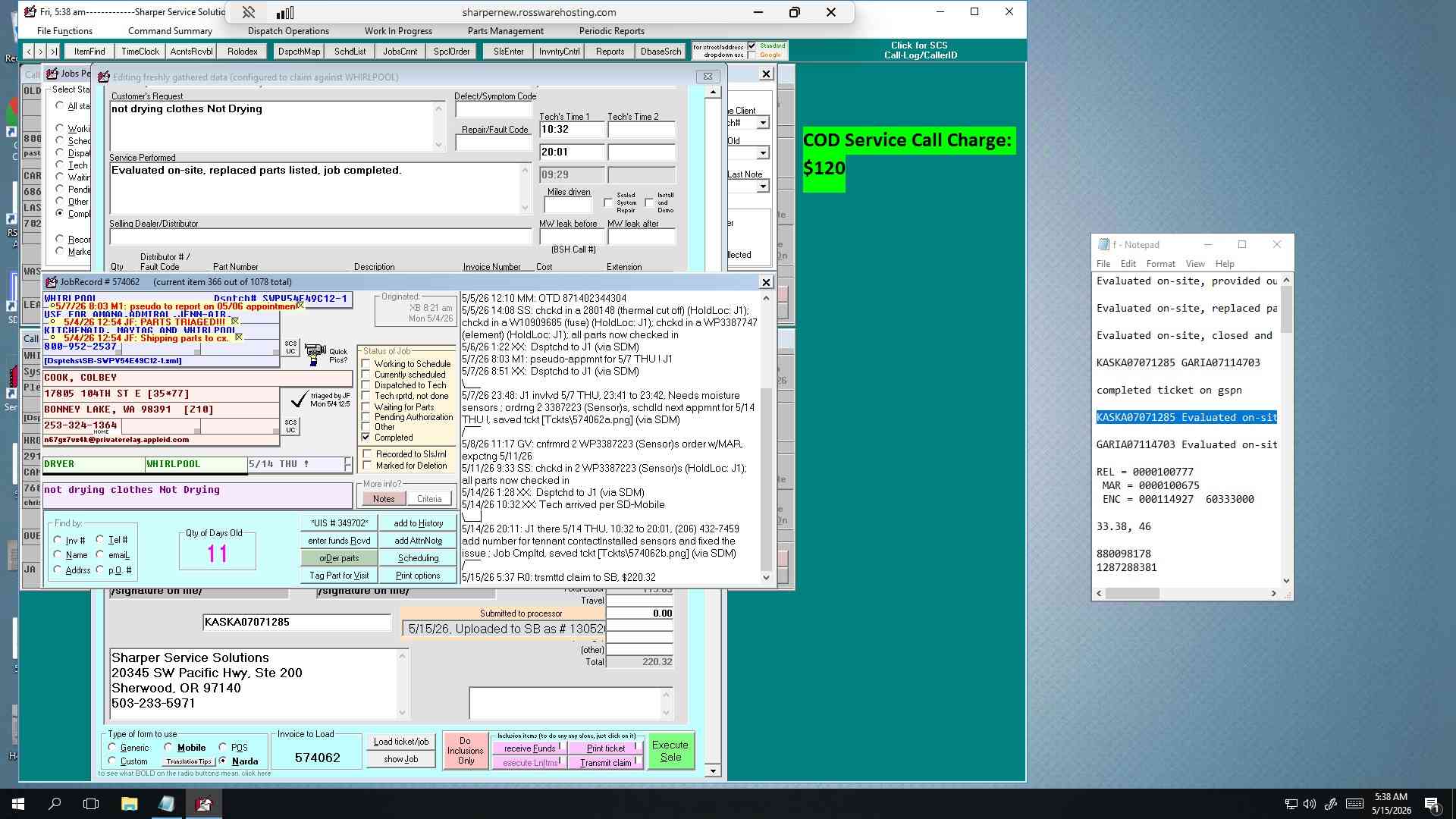This screenshot has width=1456, height=819.
Task: Click the last-record navigation arrow button
Action: (x=53, y=52)
